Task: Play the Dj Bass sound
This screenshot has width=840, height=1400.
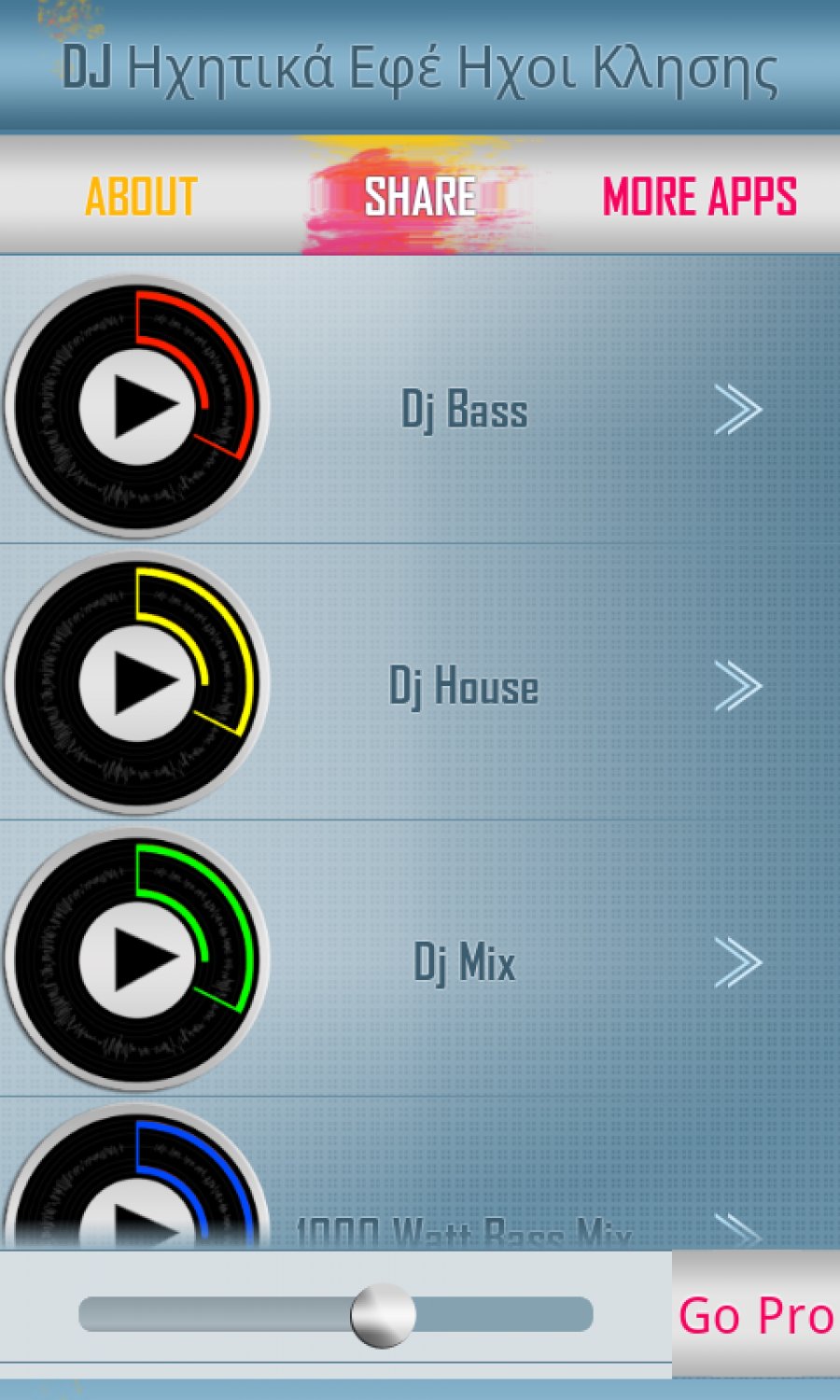Action: tap(138, 407)
